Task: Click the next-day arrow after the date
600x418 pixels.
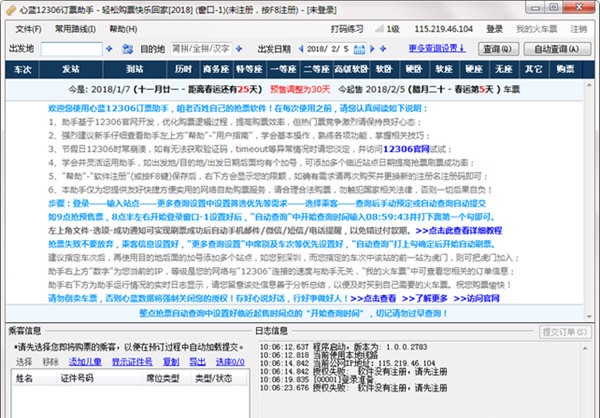Action: pos(372,49)
